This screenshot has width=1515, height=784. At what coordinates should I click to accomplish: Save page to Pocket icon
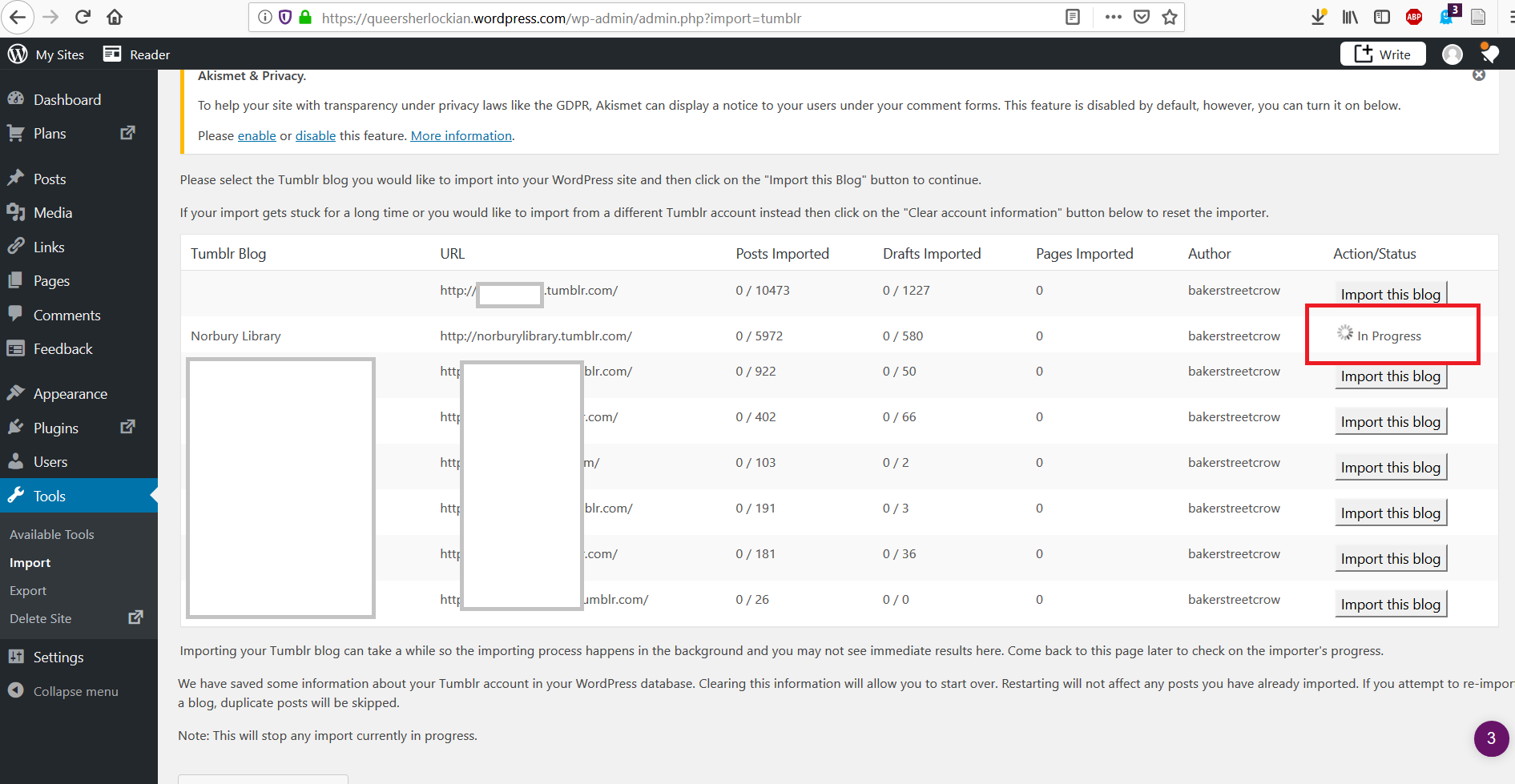(1142, 17)
